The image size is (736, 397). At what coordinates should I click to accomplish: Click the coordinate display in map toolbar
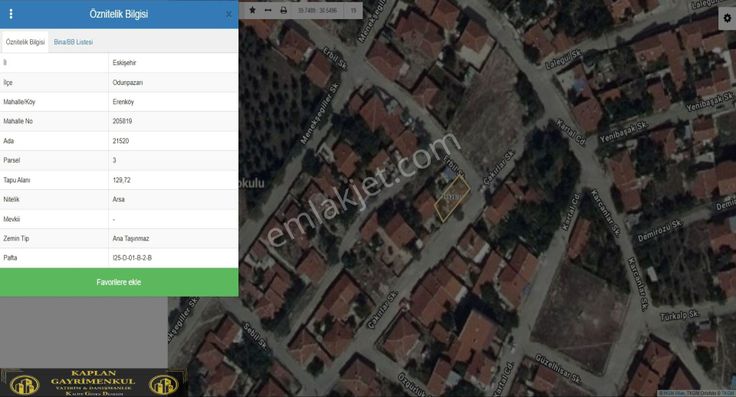[317, 10]
